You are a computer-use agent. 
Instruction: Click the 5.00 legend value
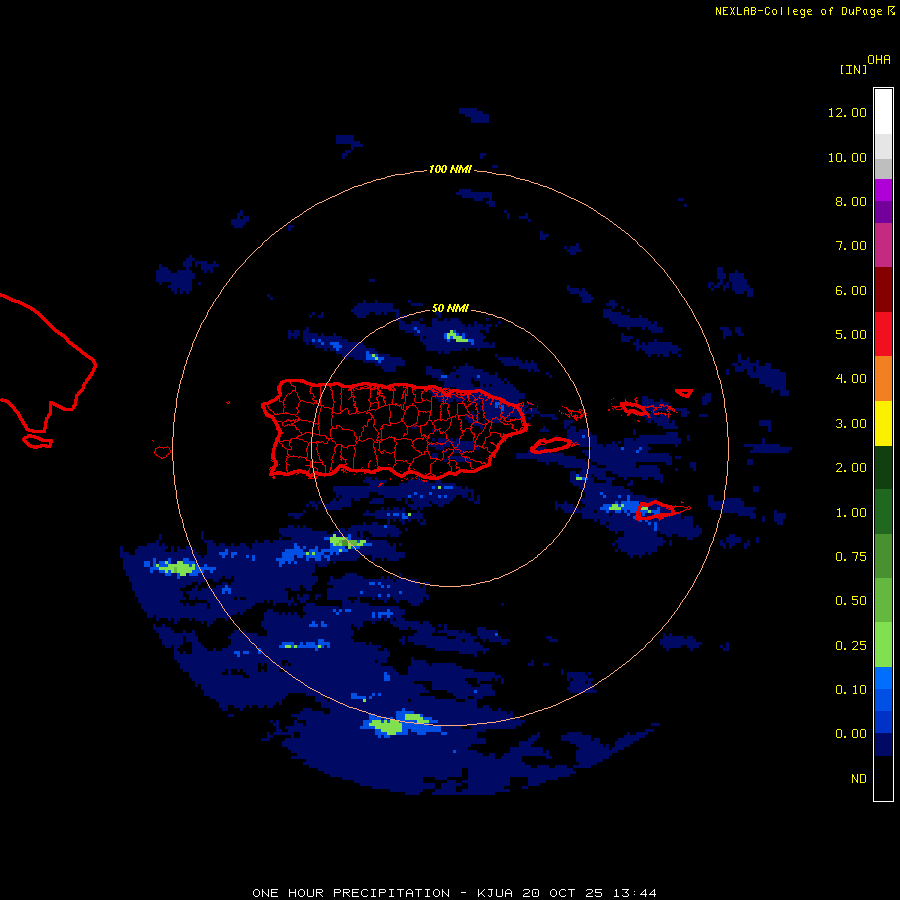pos(851,335)
